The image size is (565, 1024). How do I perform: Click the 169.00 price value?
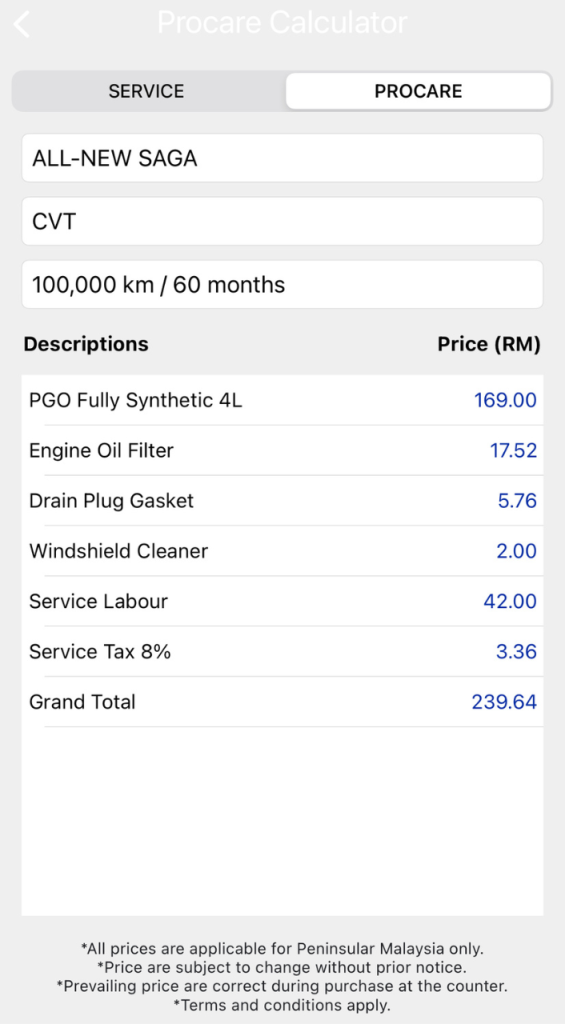point(506,400)
